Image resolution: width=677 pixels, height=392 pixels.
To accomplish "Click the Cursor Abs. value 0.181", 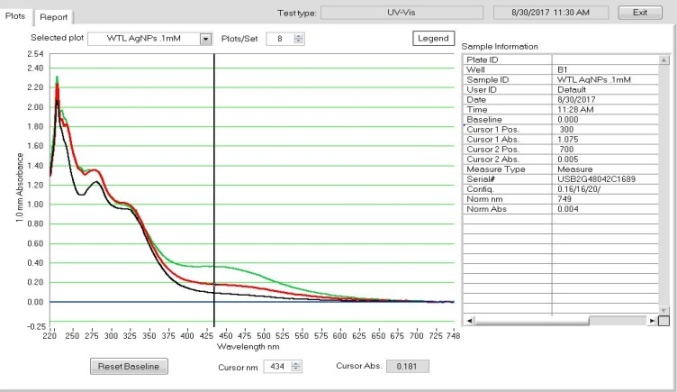I will tap(407, 367).
